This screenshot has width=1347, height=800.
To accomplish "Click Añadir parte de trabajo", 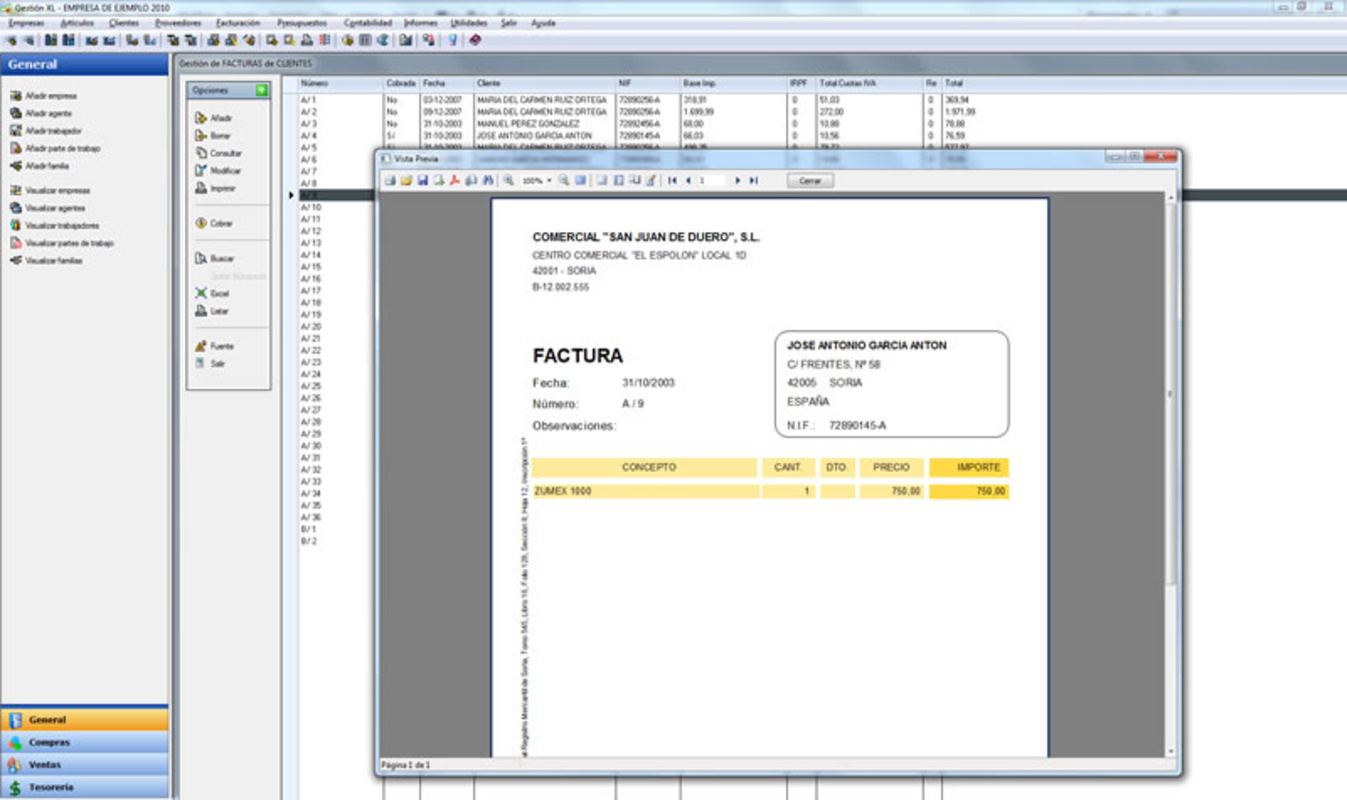I will click(55, 148).
